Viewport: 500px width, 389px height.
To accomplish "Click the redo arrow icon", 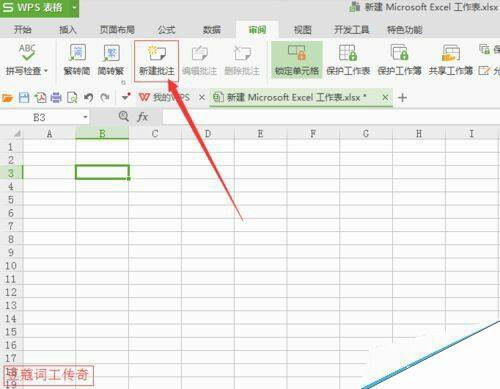I will tap(105, 98).
